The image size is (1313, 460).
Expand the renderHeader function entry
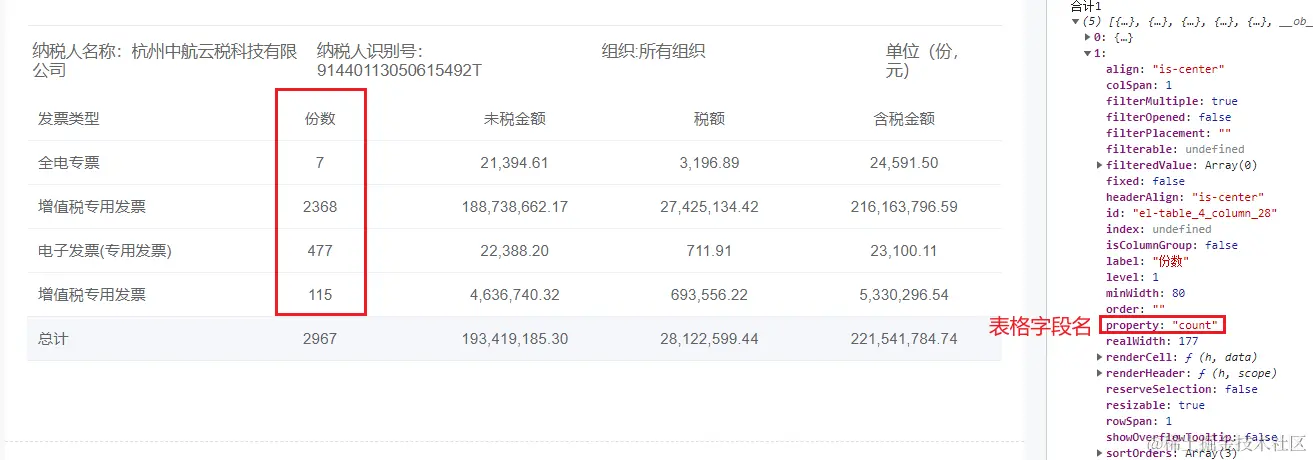coord(1100,373)
